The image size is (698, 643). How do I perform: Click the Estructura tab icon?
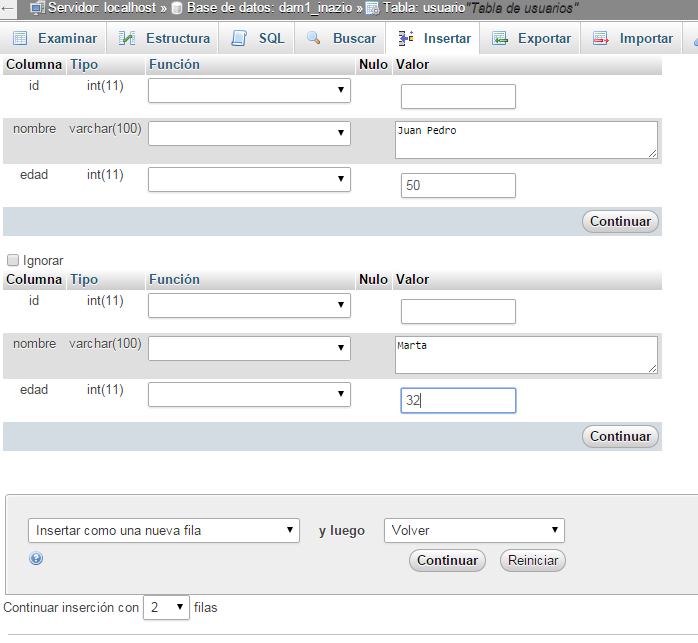tap(127, 38)
